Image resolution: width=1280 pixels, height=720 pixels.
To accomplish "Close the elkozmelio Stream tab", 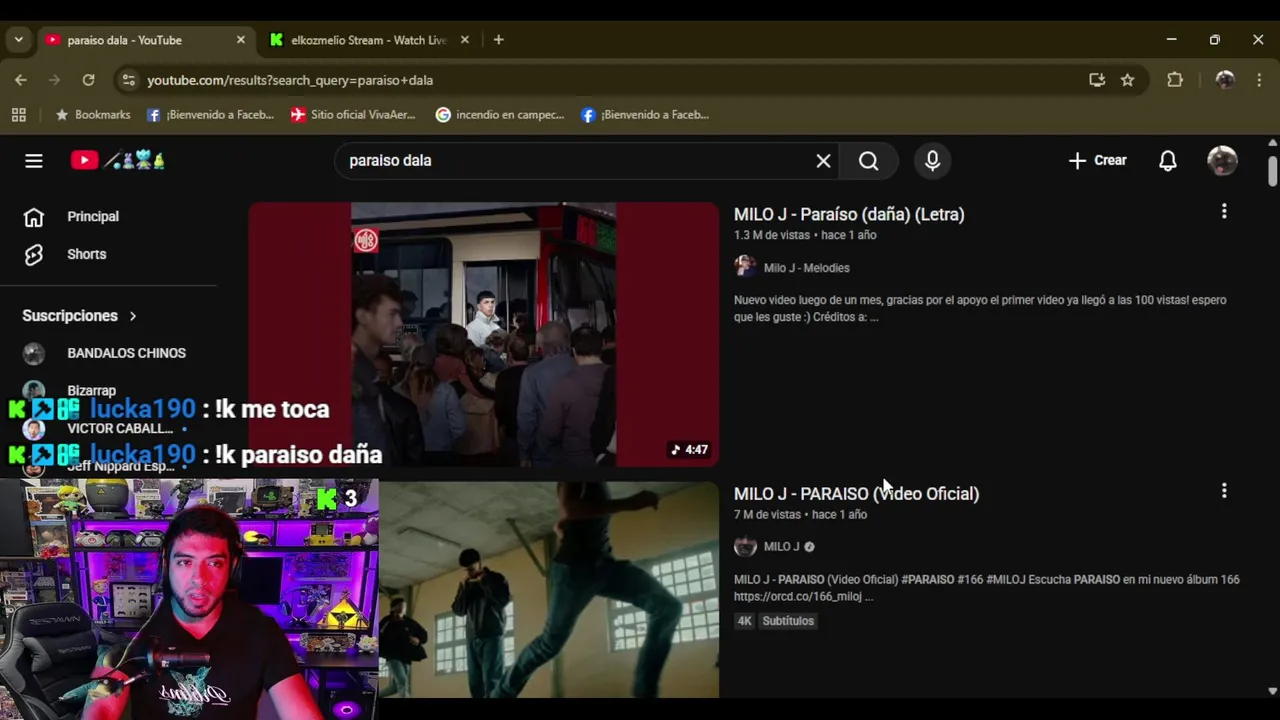I will [x=464, y=40].
